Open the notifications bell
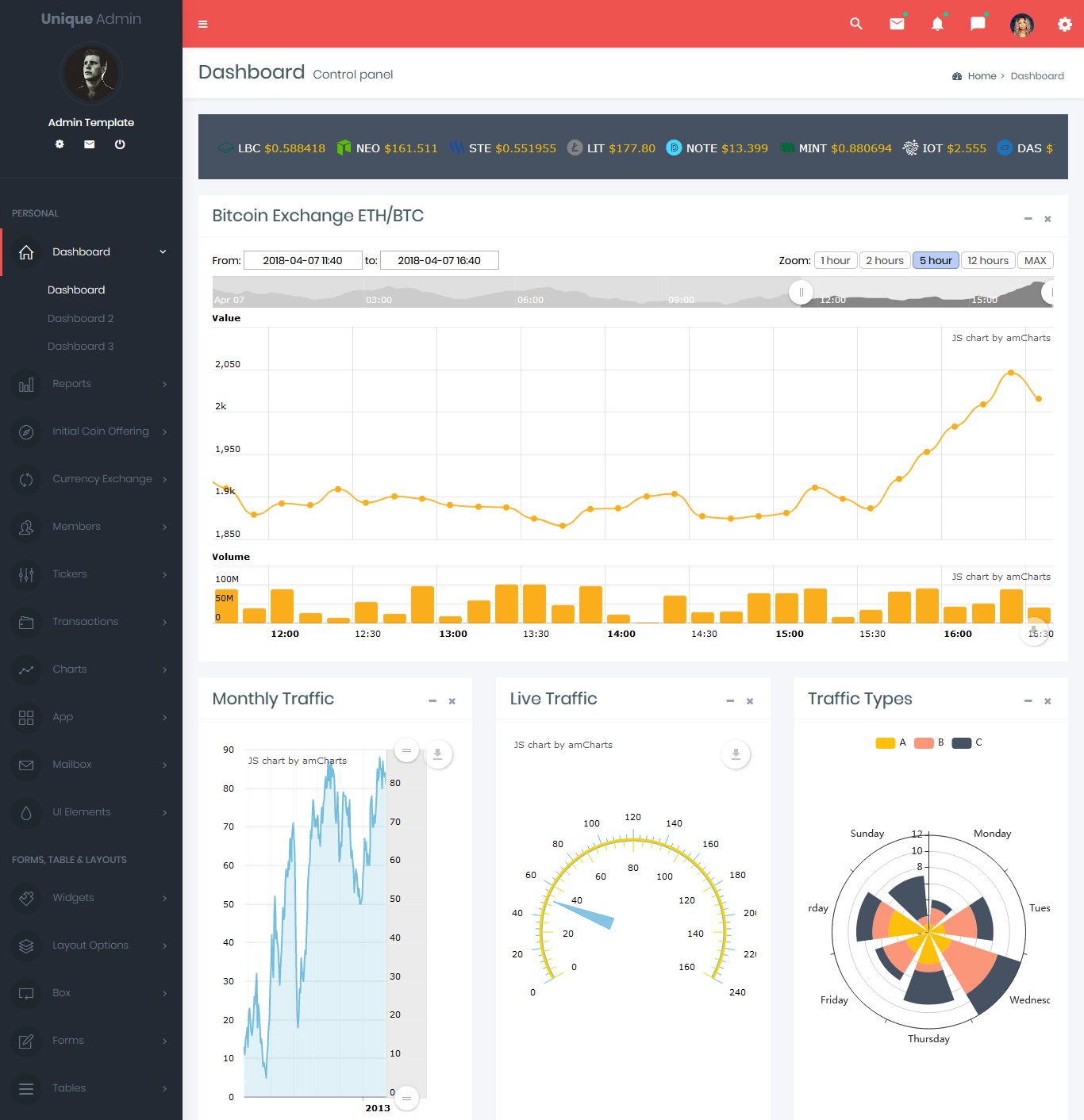Viewport: 1084px width, 1120px height. click(937, 24)
